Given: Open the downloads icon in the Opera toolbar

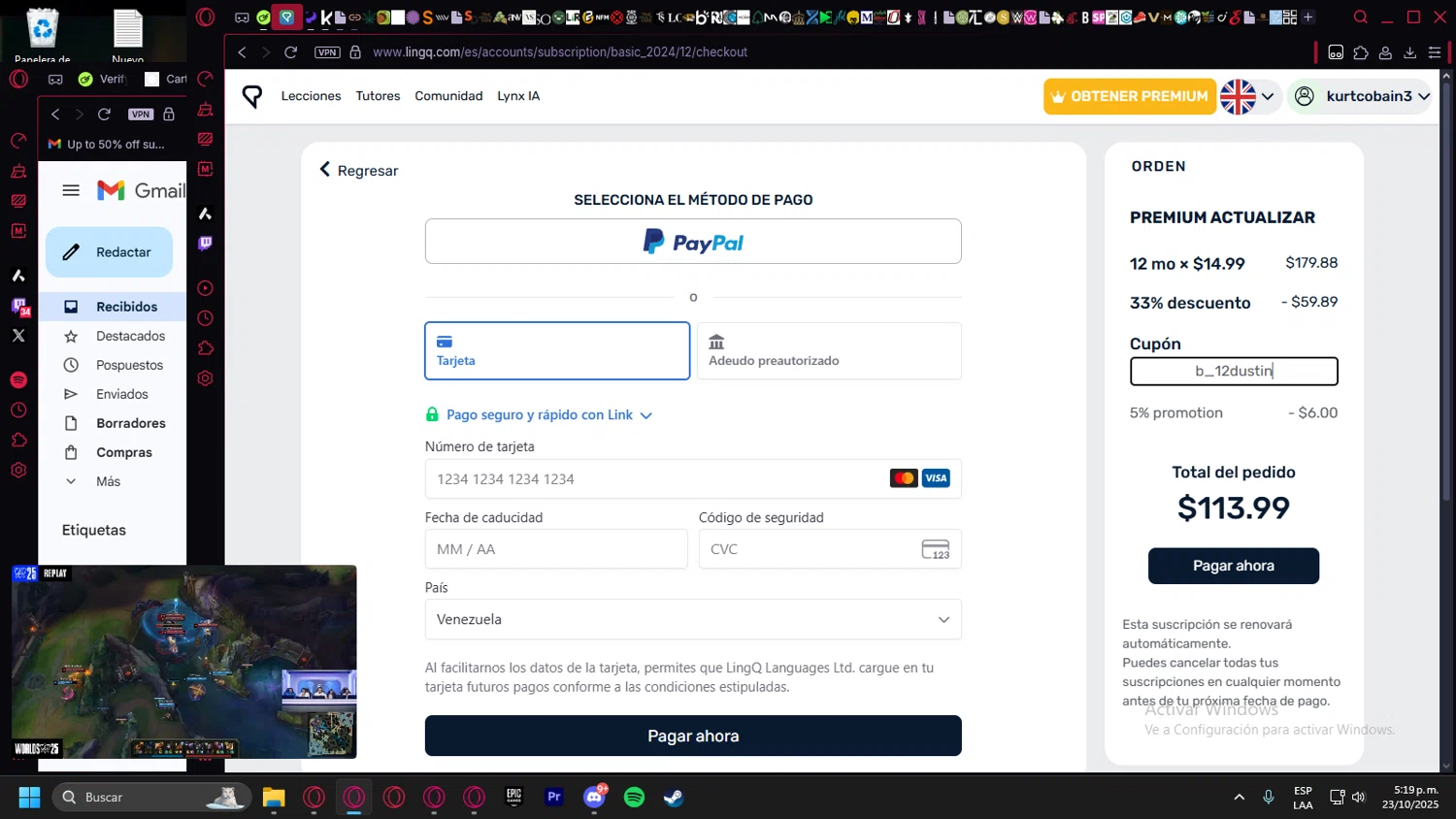Looking at the screenshot, I should pyautogui.click(x=1410, y=52).
